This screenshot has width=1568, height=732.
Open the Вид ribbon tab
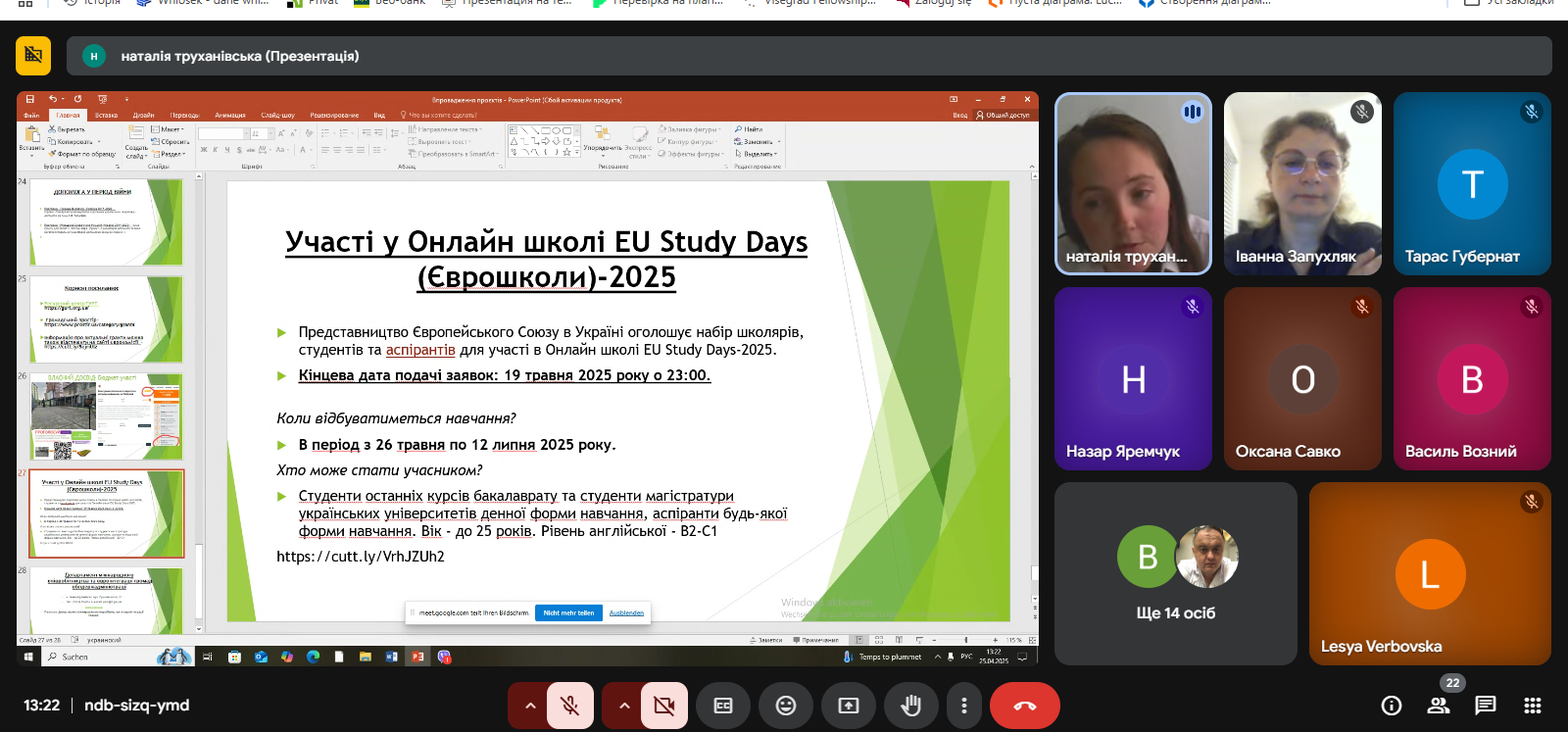(x=379, y=115)
